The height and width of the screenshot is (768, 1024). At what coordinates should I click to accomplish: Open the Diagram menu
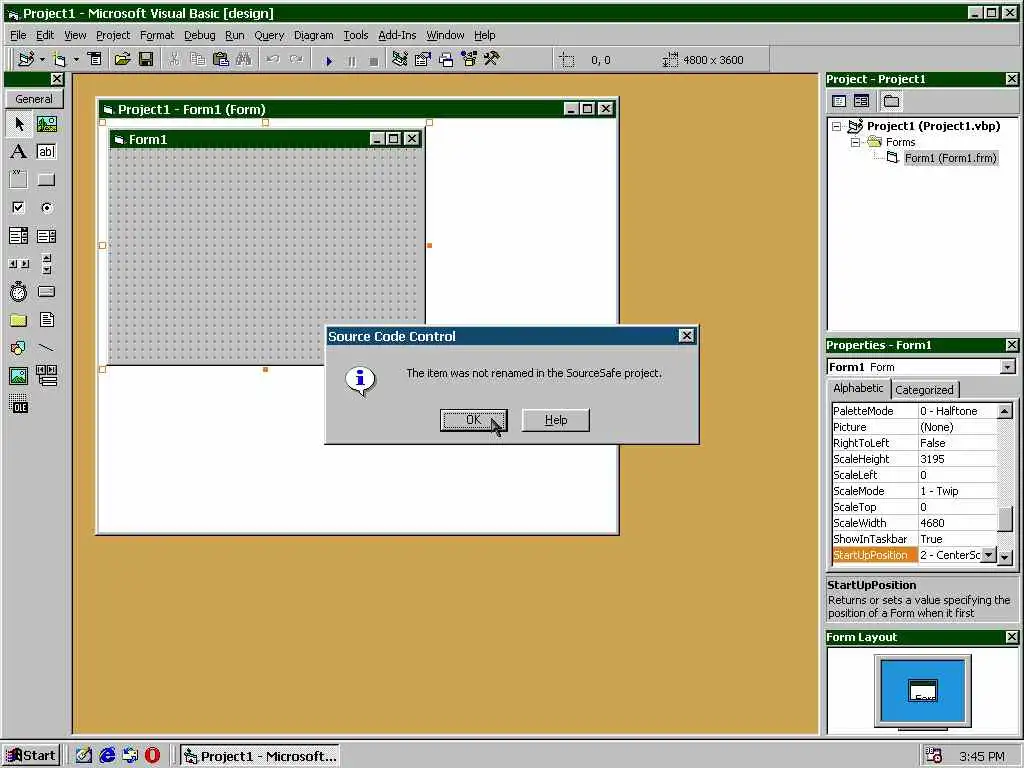tap(313, 35)
